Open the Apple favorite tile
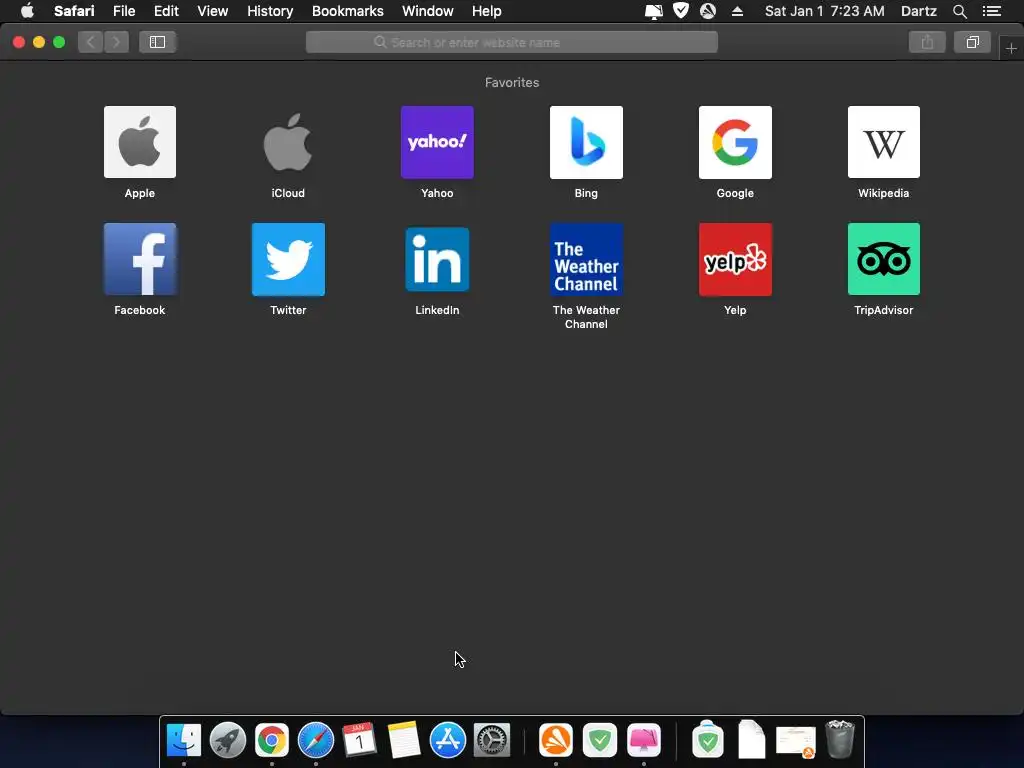The width and height of the screenshot is (1024, 768). (140, 142)
